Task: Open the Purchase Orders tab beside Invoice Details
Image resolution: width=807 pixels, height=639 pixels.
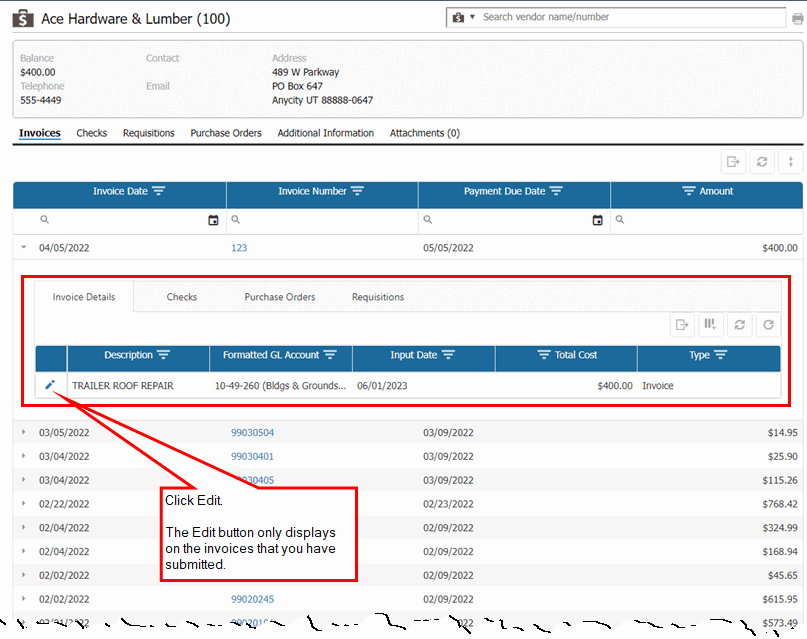Action: coord(279,297)
